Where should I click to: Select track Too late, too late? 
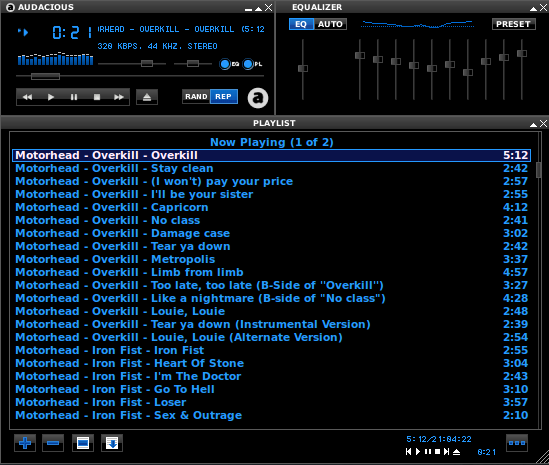(x=271, y=285)
